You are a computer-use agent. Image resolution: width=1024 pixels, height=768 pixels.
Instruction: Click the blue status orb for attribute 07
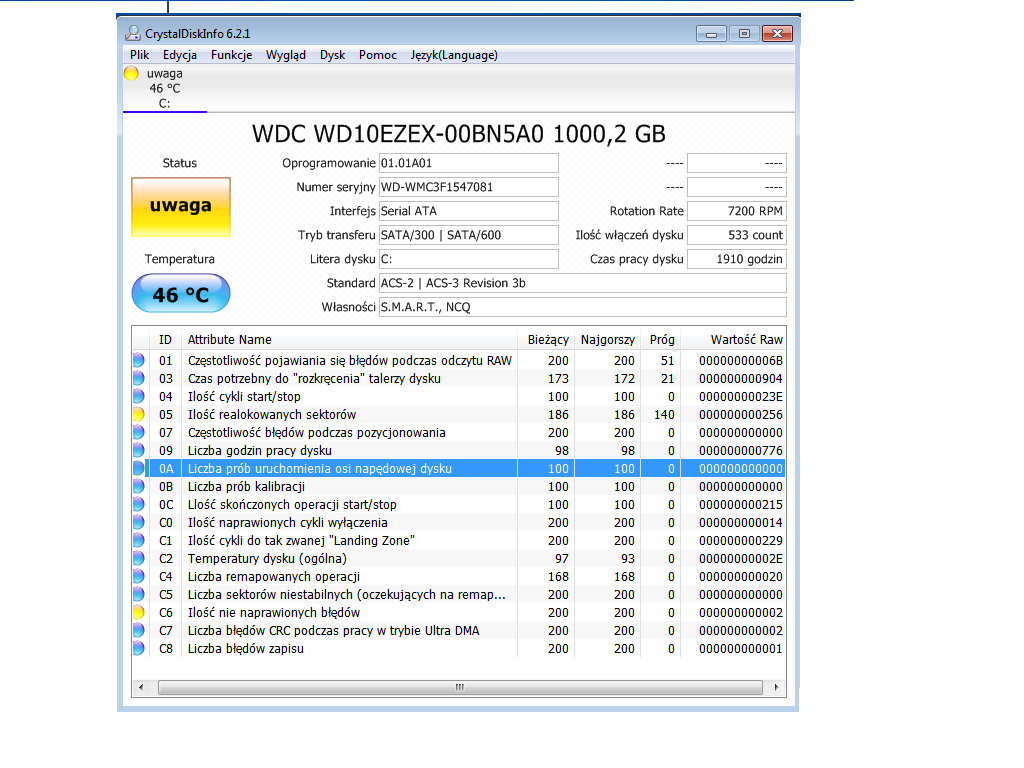pos(138,432)
